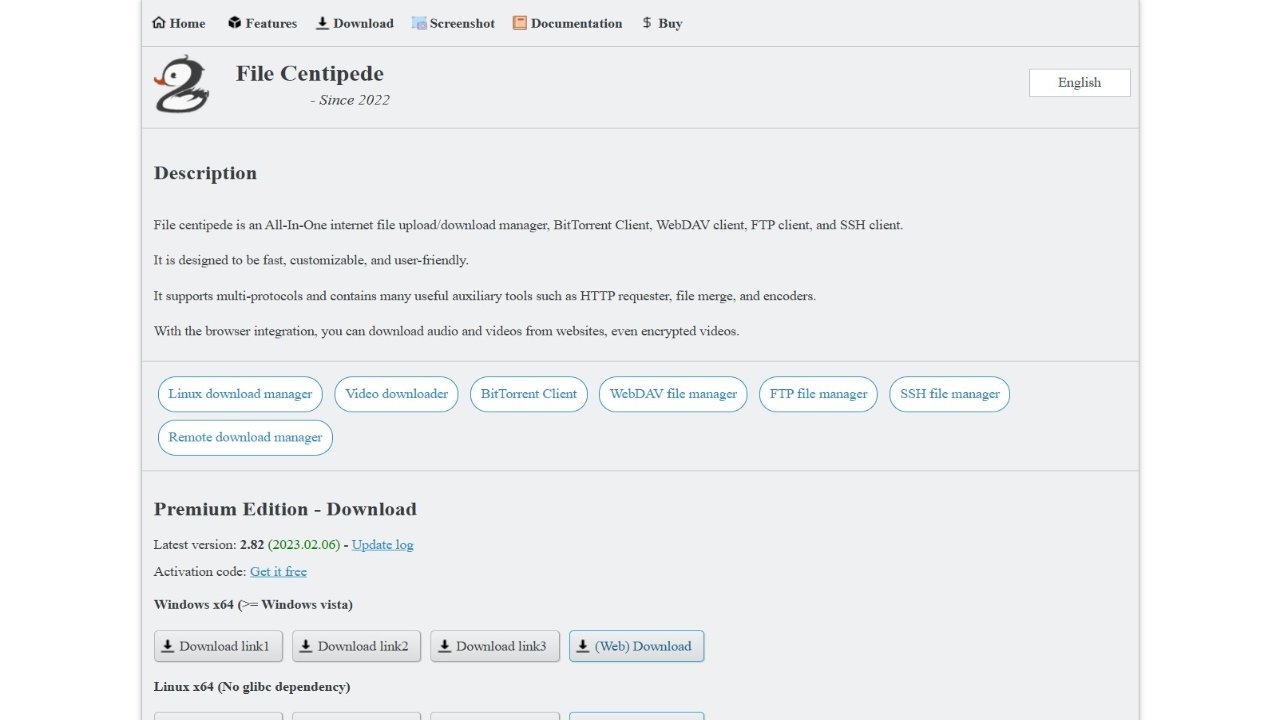
Task: Click the "- Since 2022" tagline
Action: click(x=350, y=100)
